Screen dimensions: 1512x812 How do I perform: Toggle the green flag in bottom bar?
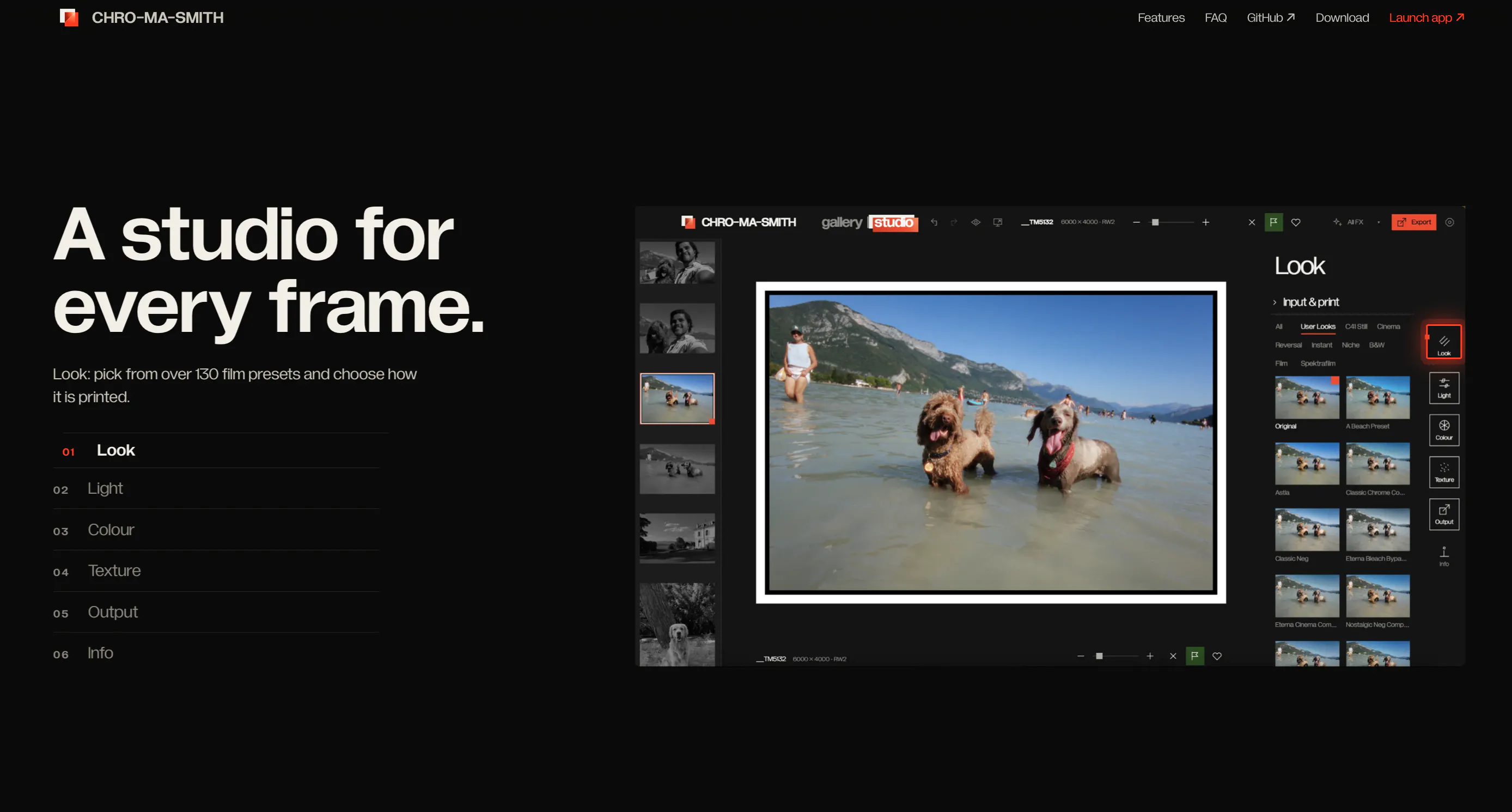coord(1195,656)
